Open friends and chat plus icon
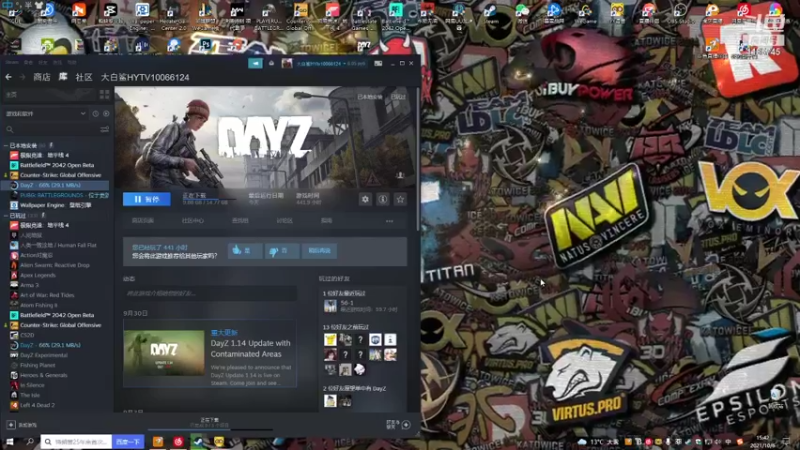Screen dimensions: 800x450 coord(406,424)
